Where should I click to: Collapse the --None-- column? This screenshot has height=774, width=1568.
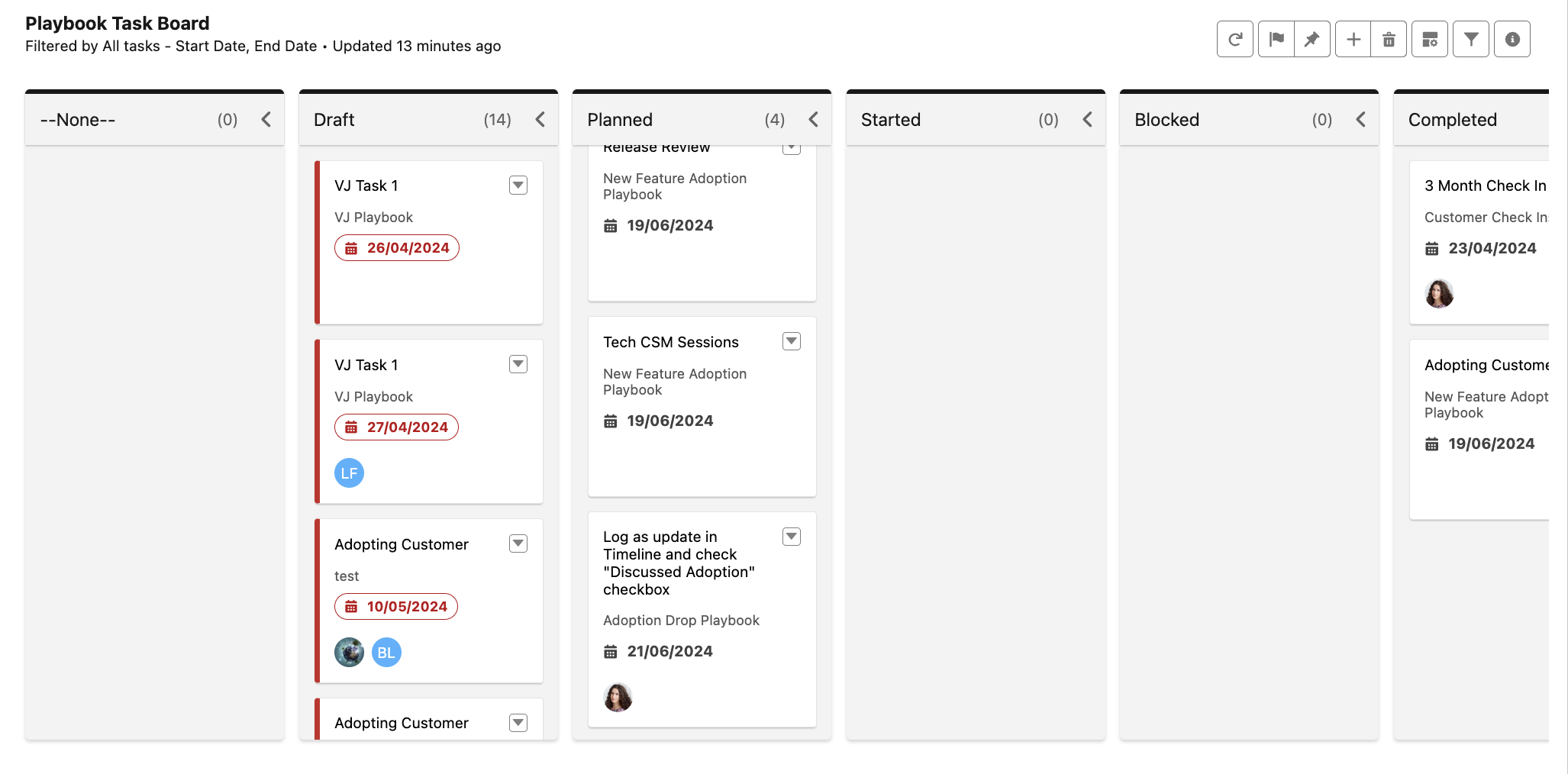tap(266, 120)
